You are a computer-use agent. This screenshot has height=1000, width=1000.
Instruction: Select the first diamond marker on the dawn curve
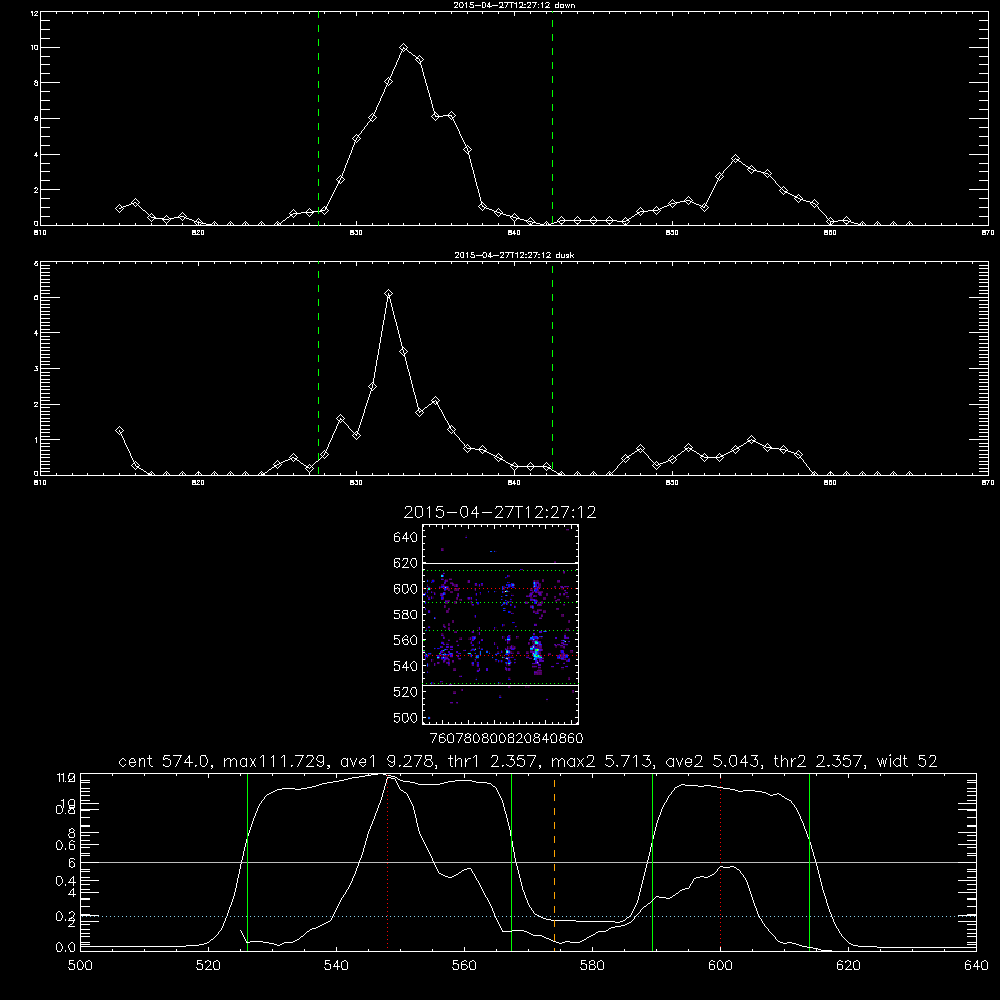(x=119, y=209)
